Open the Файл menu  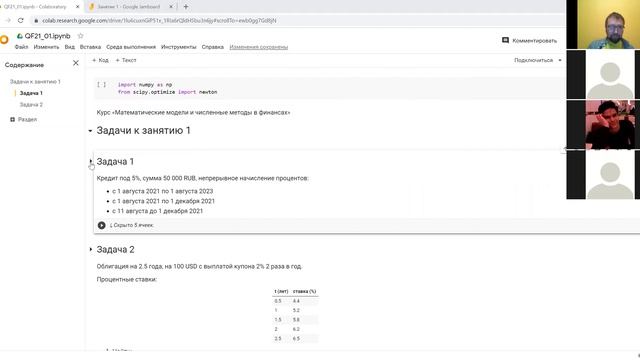tap(21, 47)
